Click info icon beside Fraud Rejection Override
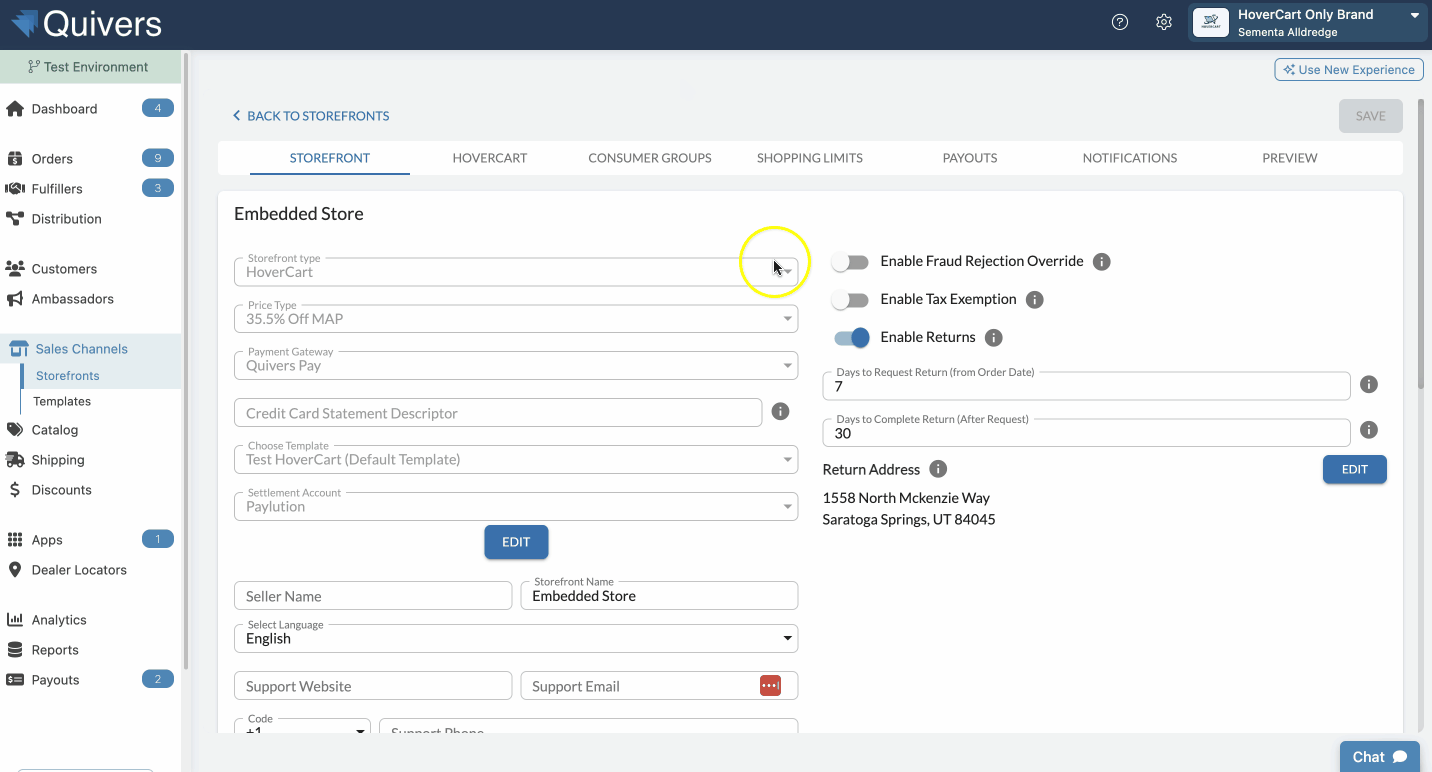 coord(1102,261)
